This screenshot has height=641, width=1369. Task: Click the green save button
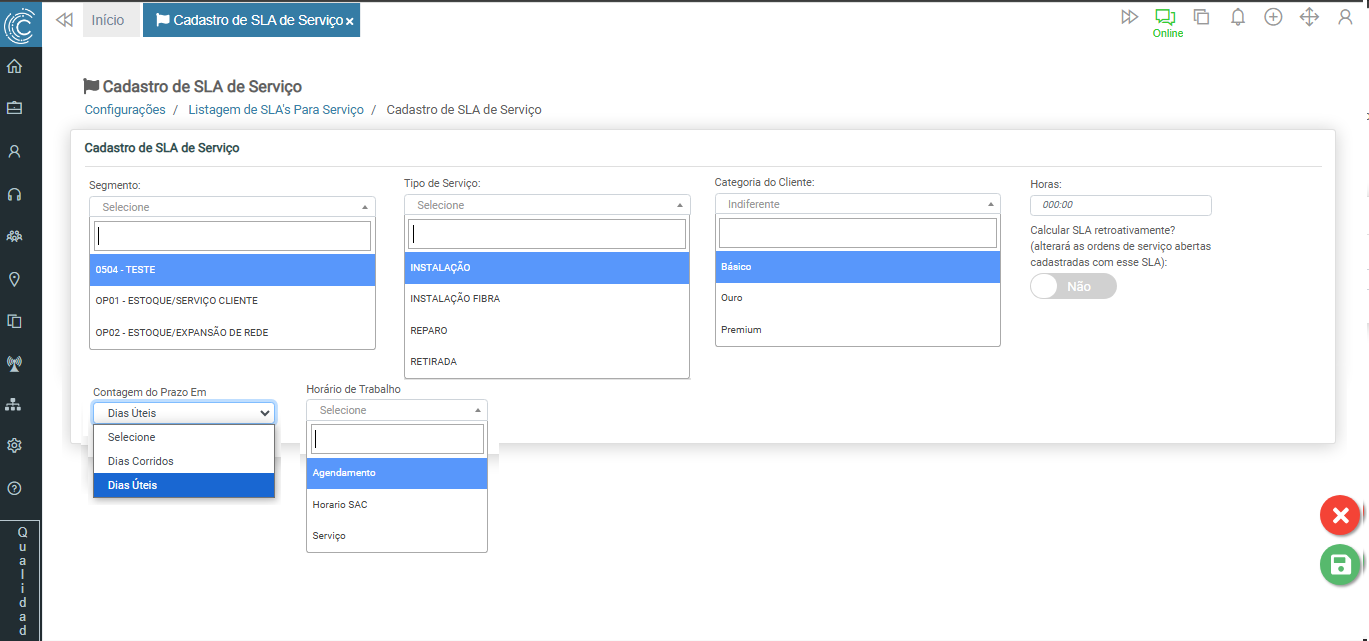click(x=1340, y=564)
